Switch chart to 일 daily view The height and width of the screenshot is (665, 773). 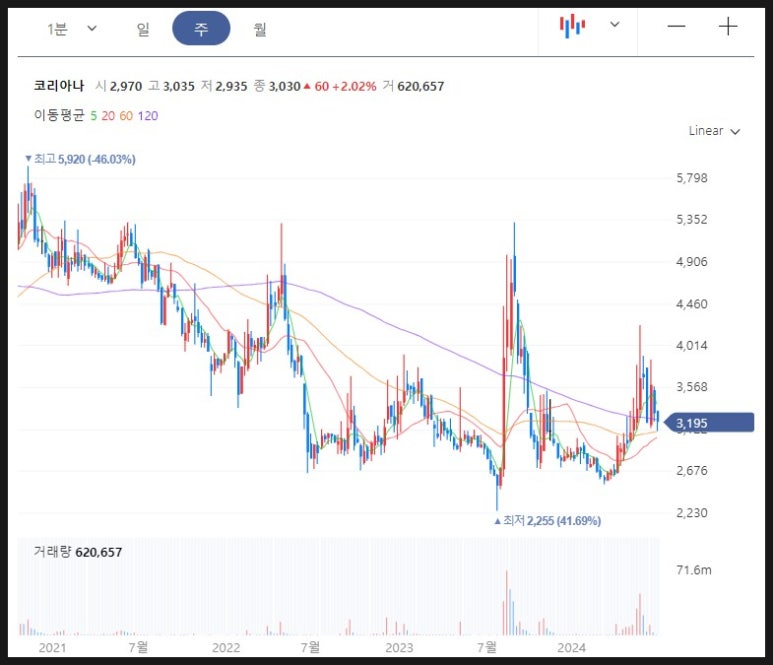pyautogui.click(x=143, y=29)
